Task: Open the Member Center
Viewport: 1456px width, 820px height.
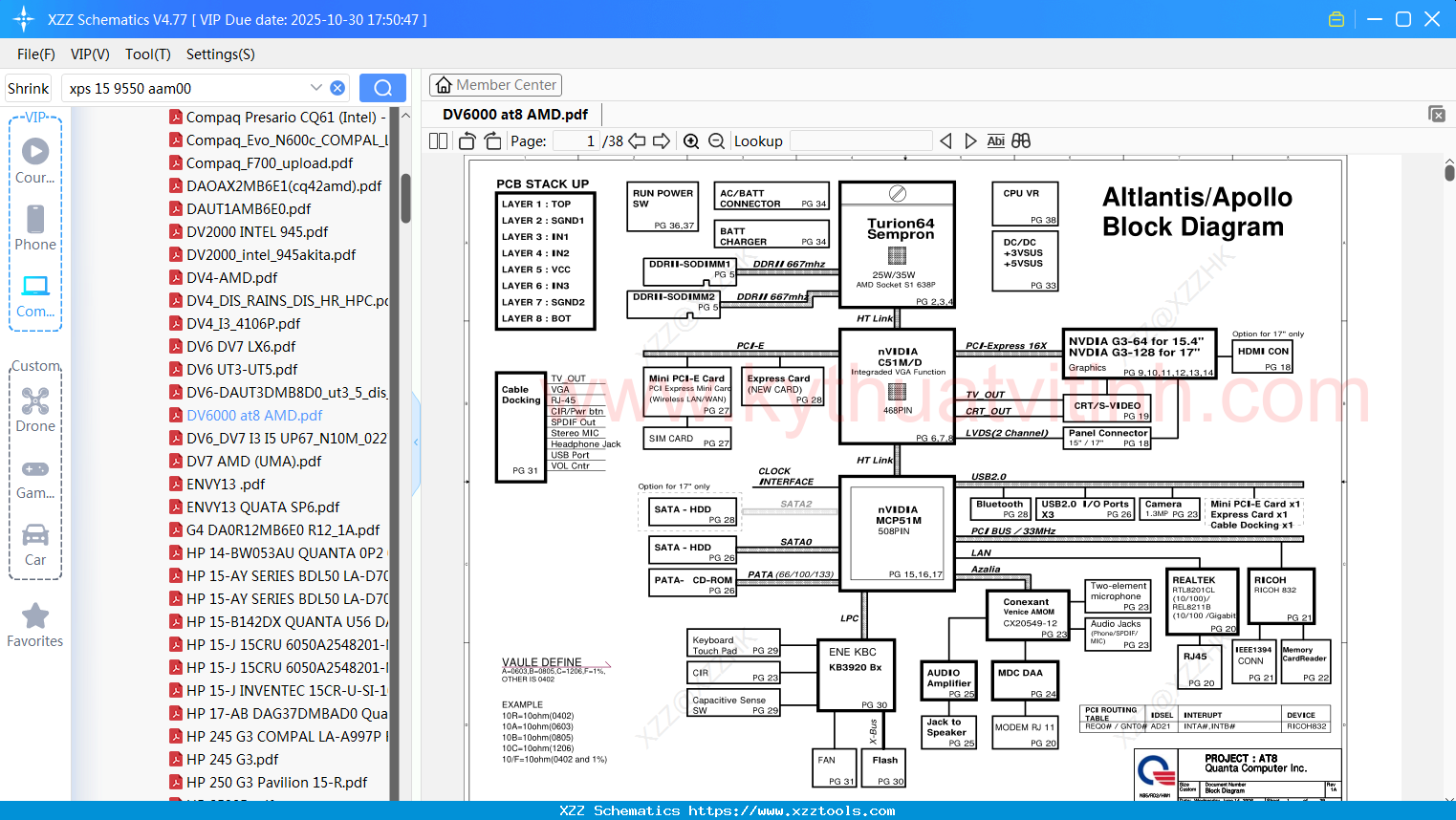Action: coord(495,85)
